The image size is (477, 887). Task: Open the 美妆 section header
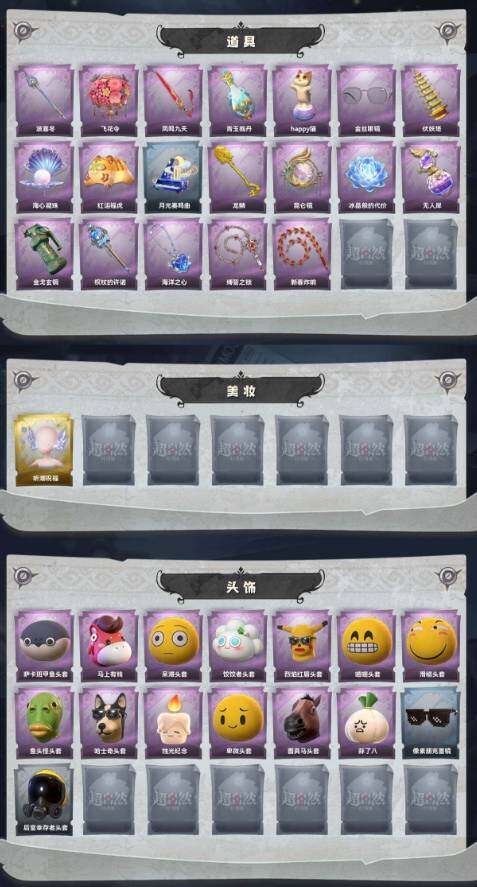tap(240, 391)
